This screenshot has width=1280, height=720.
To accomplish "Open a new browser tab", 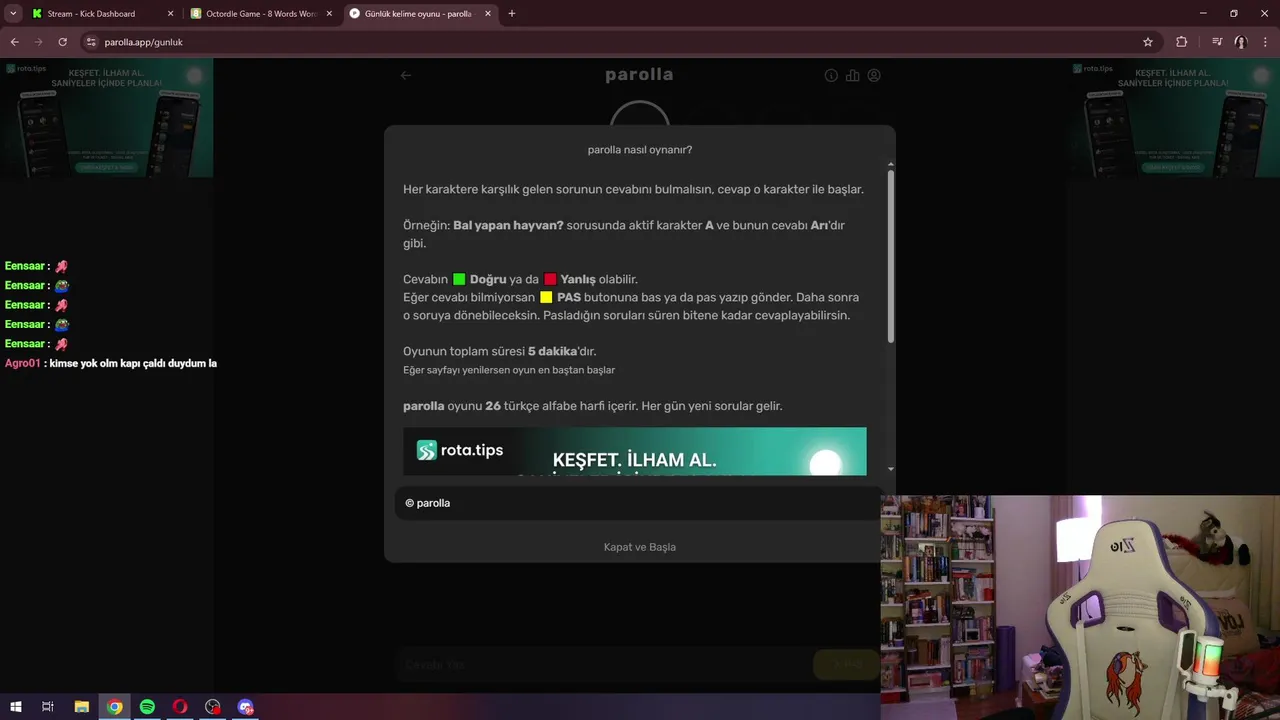I will pyautogui.click(x=512, y=14).
